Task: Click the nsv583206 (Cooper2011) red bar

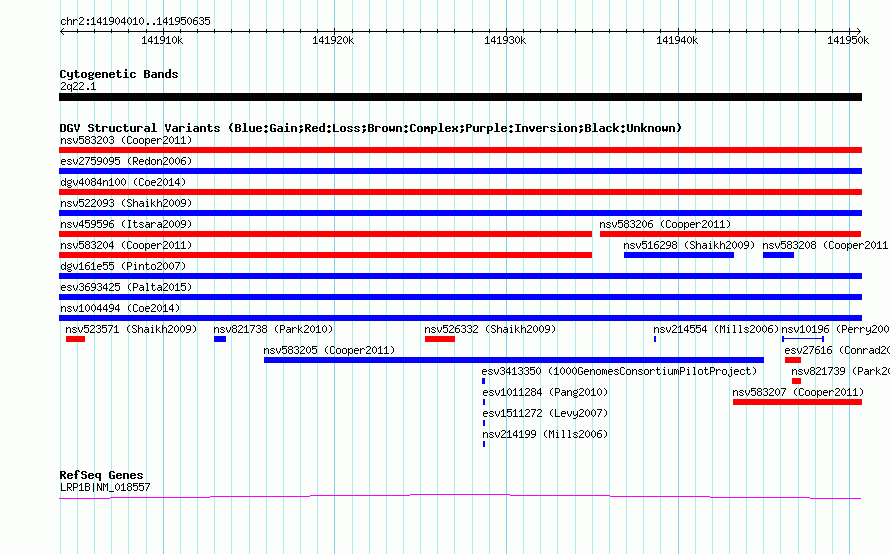Action: (x=731, y=234)
